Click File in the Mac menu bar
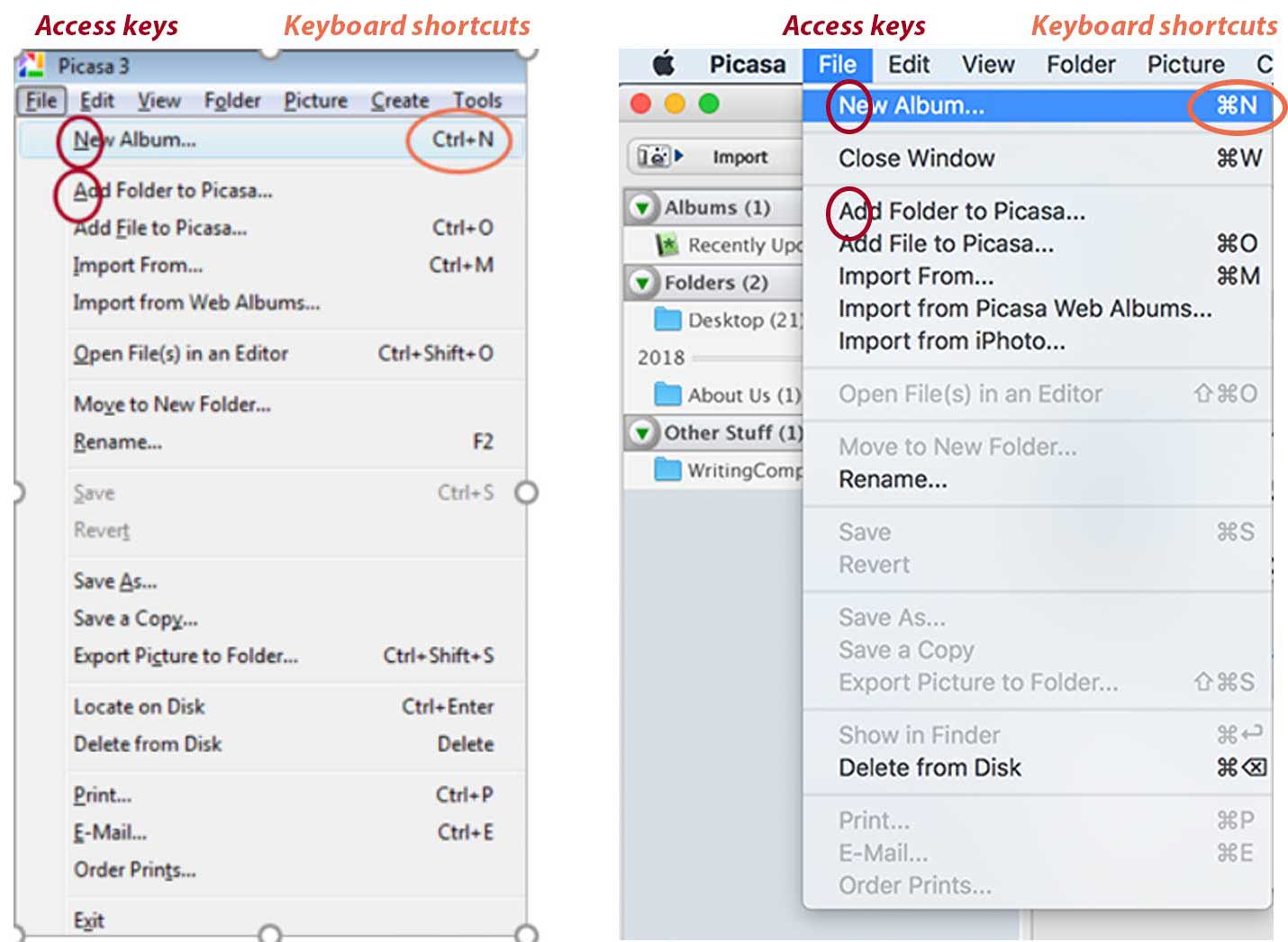The image size is (1288, 942). 838,64
